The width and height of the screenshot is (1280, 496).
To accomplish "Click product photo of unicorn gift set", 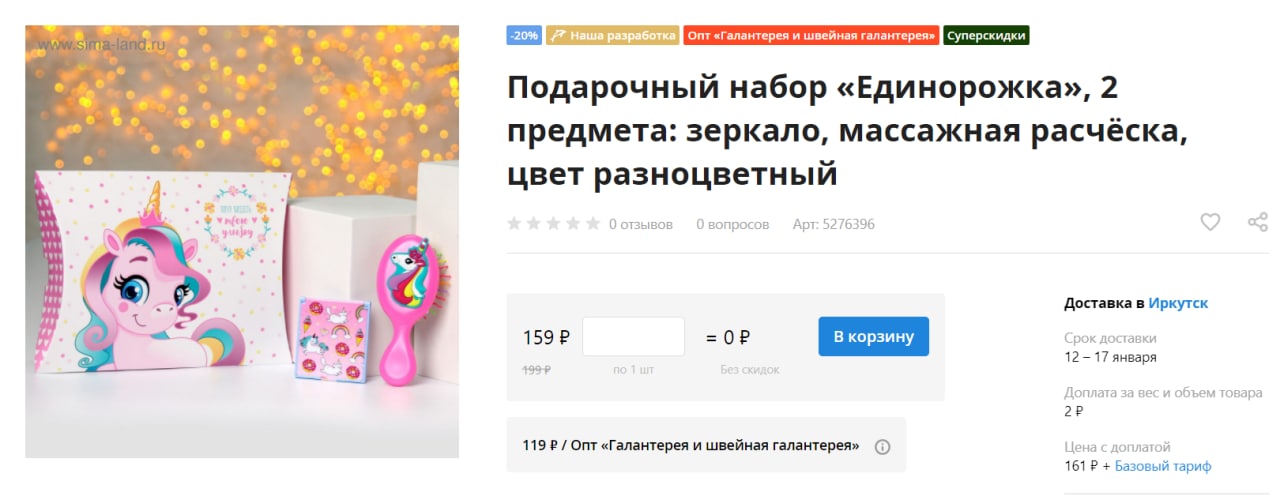I will (x=242, y=241).
